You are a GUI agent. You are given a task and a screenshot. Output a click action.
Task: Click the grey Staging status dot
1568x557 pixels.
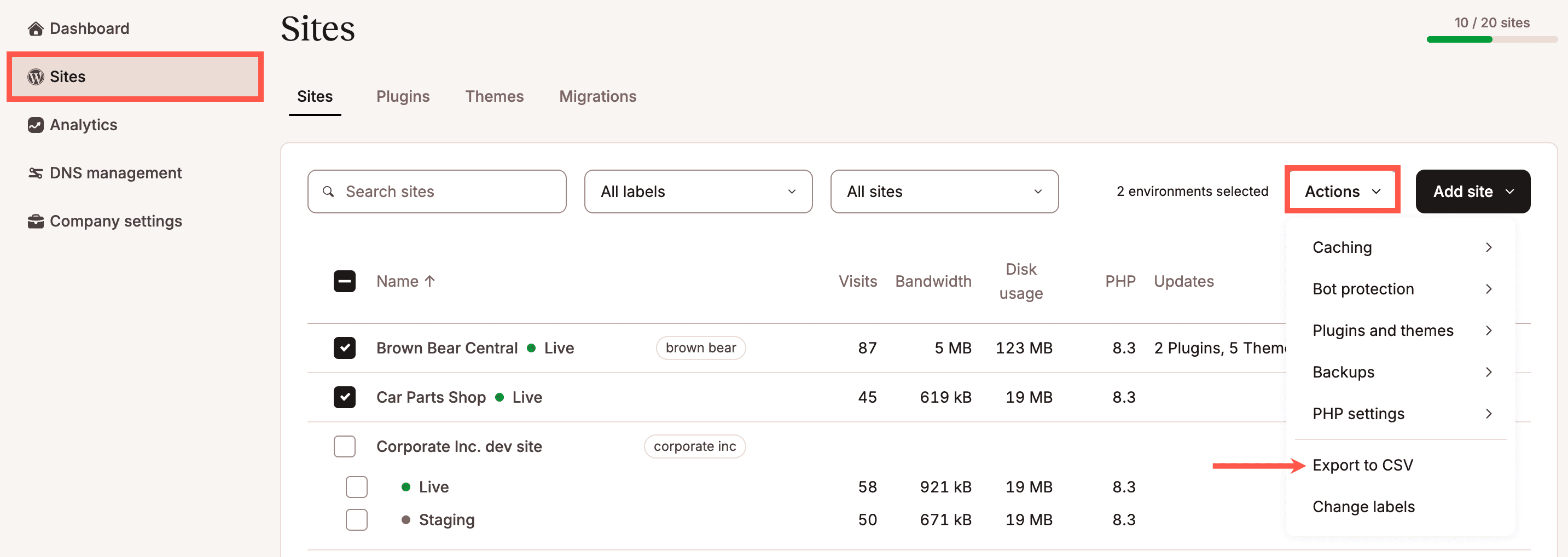405,520
